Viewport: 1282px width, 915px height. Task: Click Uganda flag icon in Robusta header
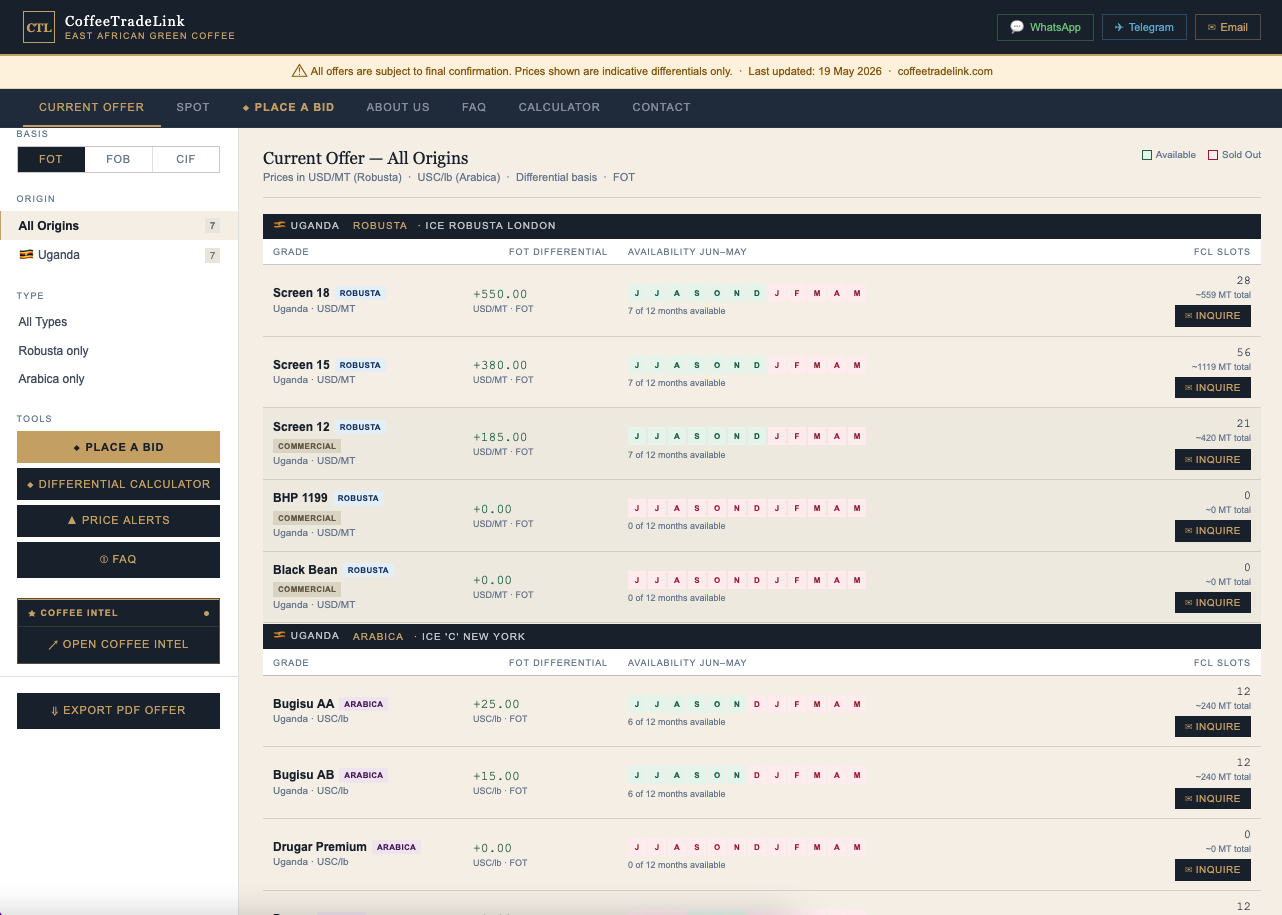coord(279,226)
